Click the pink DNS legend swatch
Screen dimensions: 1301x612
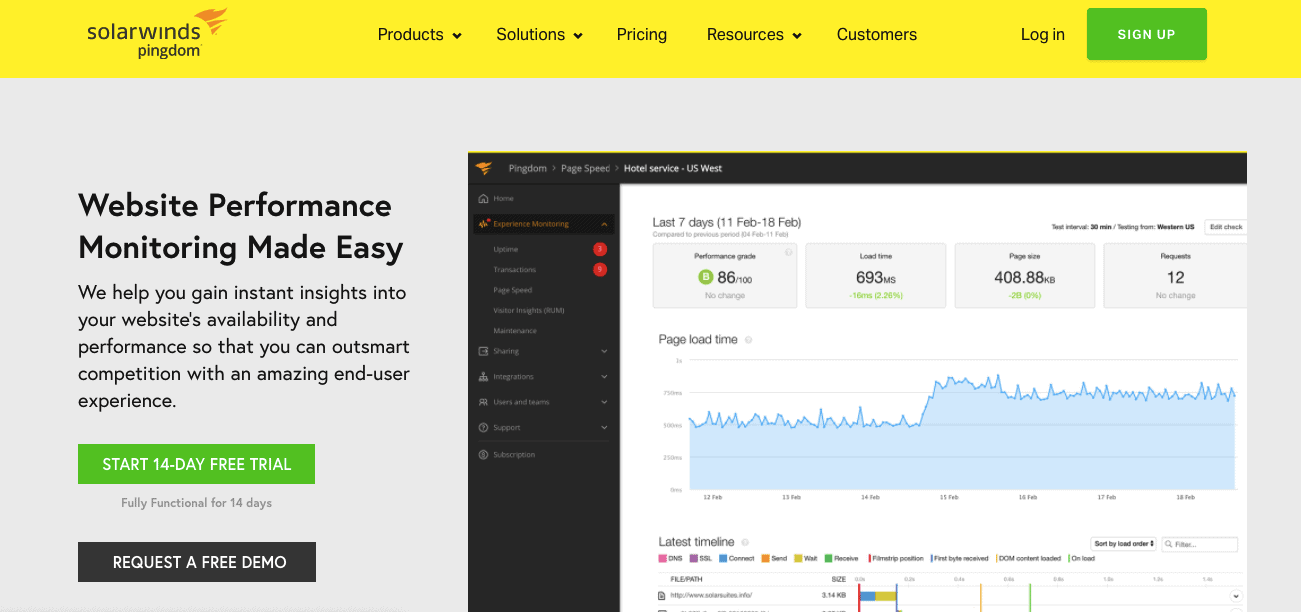(x=663, y=558)
